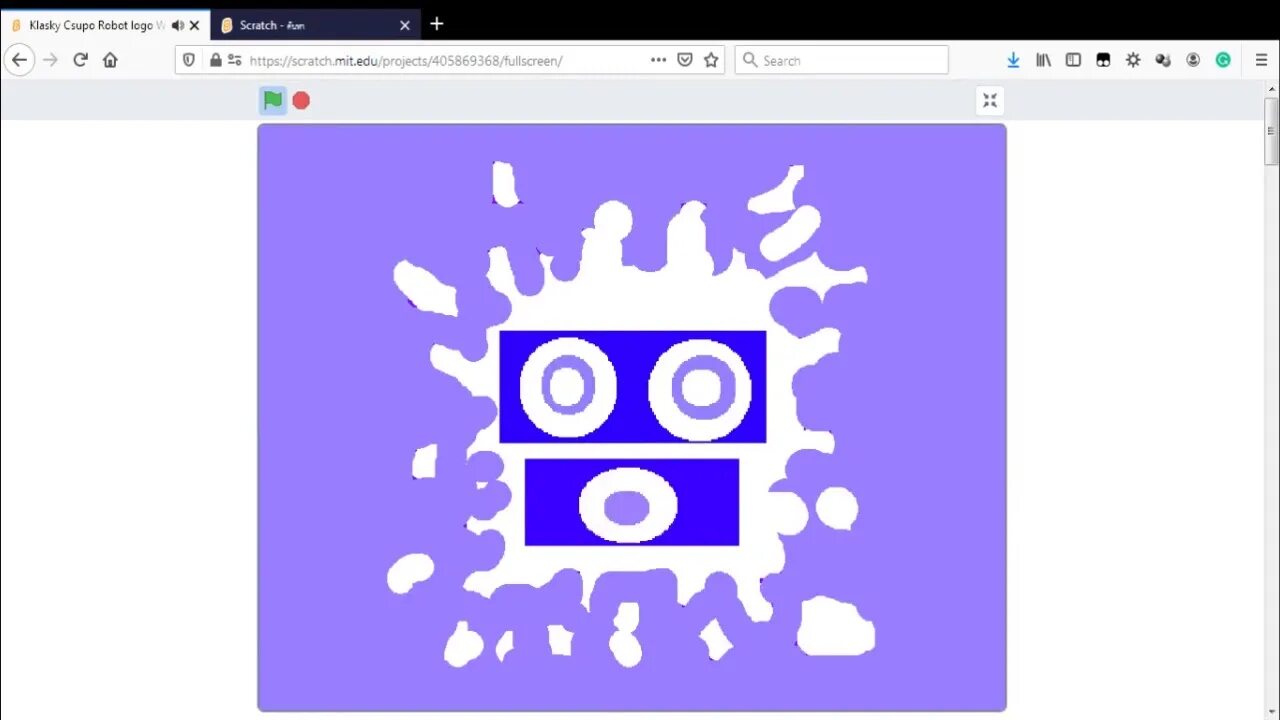Go to the browser home page

click(110, 60)
